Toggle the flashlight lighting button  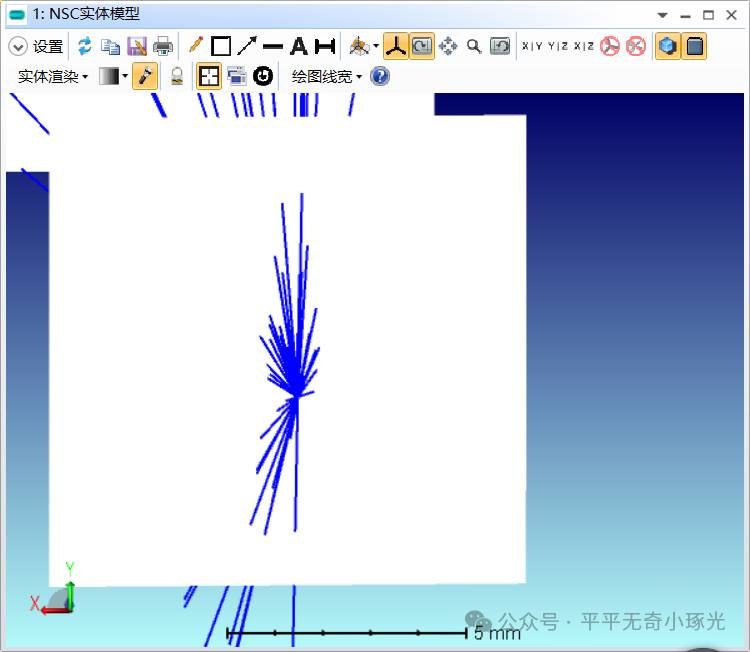145,77
